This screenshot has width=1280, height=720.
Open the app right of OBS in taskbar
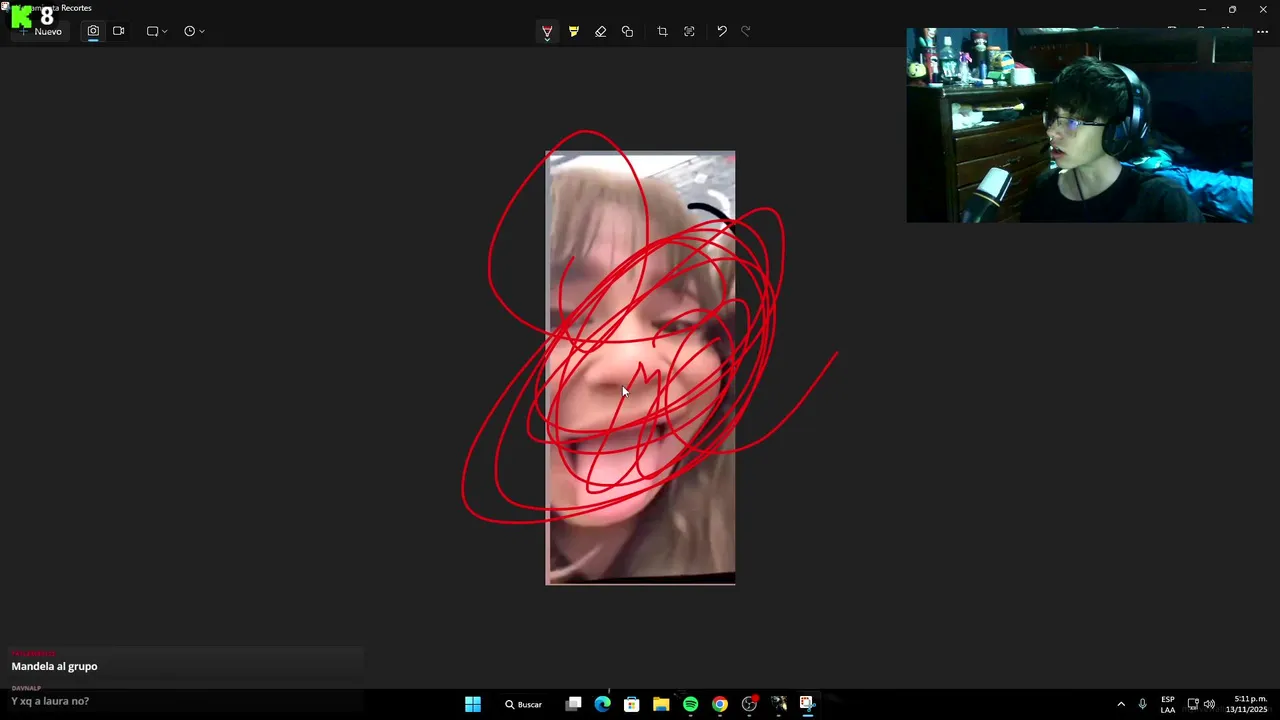778,704
